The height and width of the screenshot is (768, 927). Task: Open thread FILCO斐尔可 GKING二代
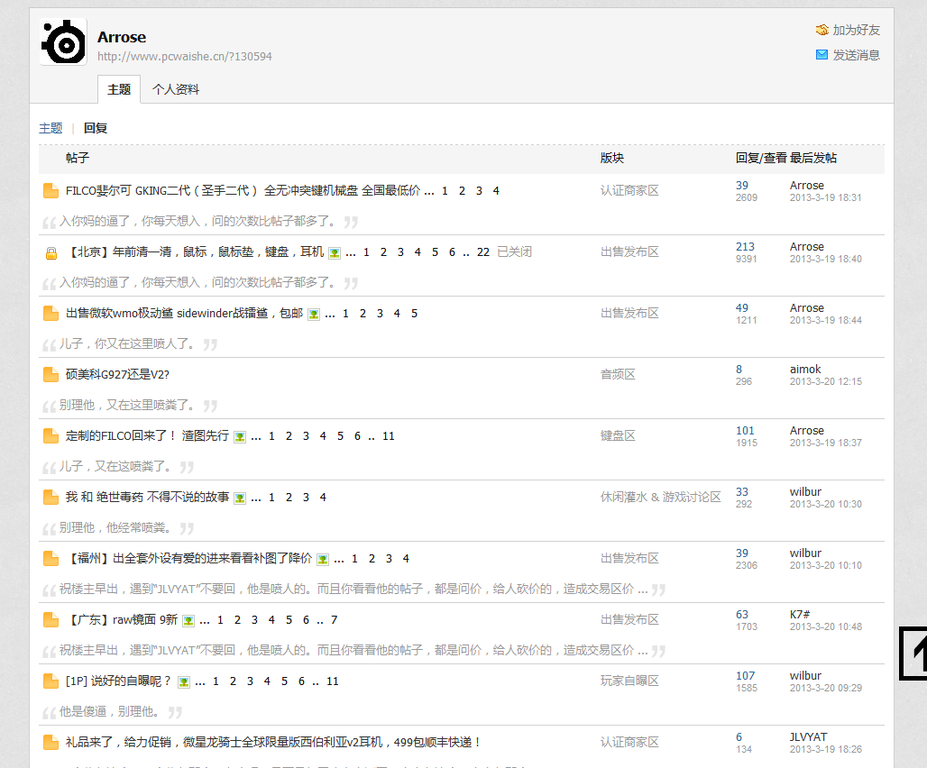coord(243,191)
